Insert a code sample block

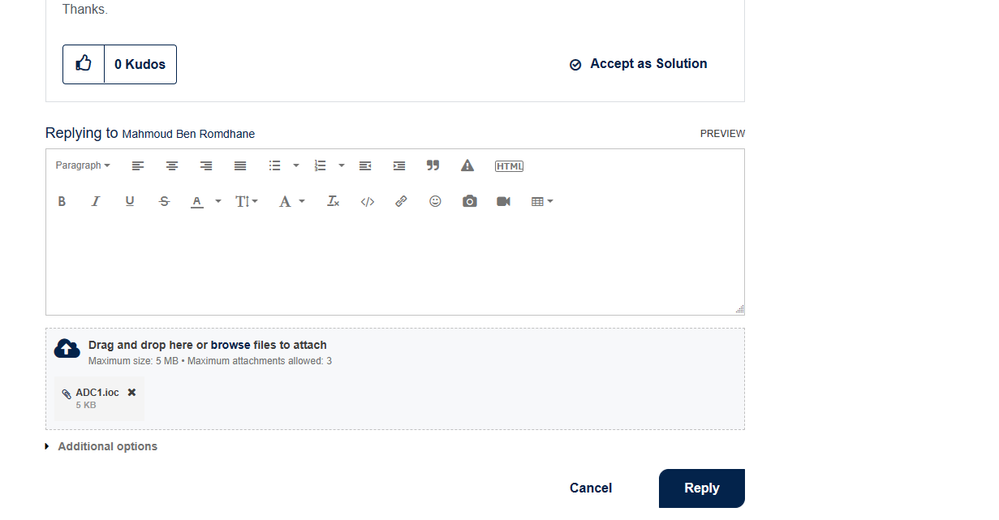[x=367, y=202]
